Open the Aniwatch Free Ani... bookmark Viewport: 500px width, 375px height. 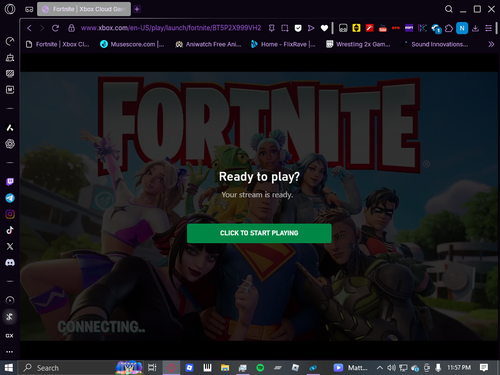click(x=208, y=44)
